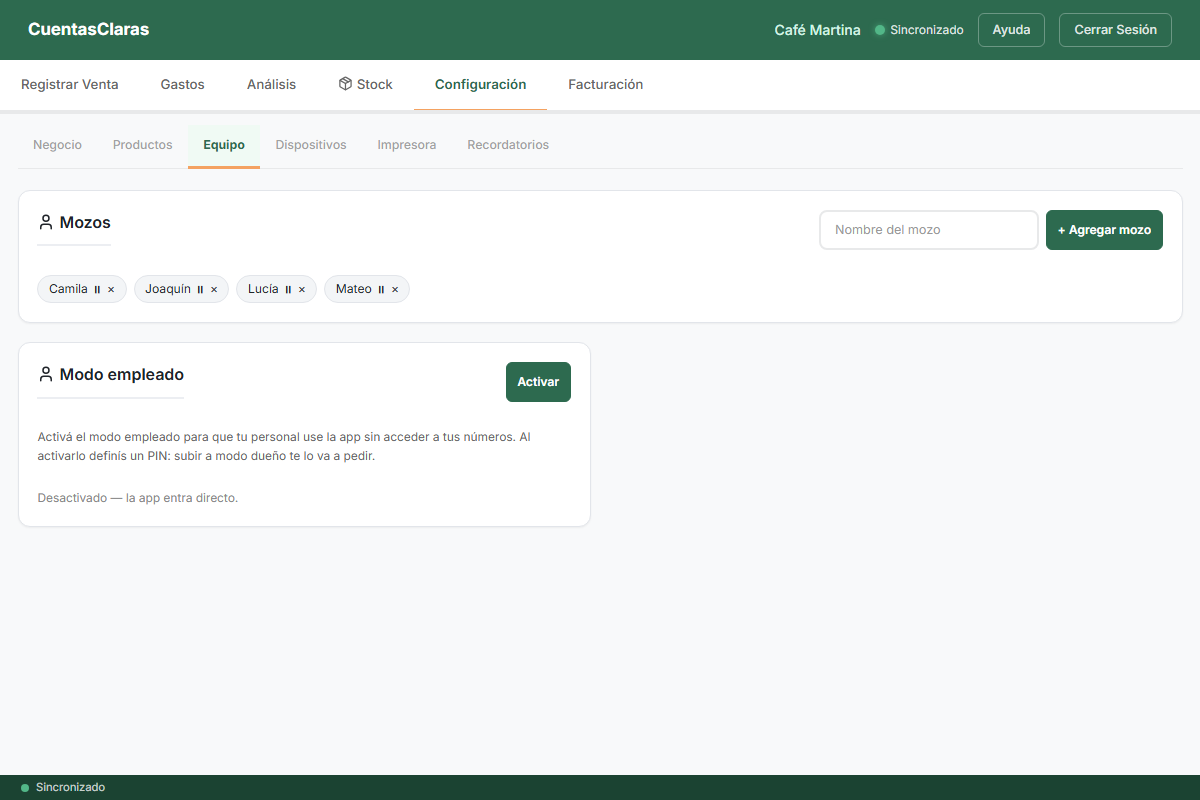The image size is (1200, 800).
Task: Open the Recordatorios subtab
Action: pyautogui.click(x=508, y=145)
